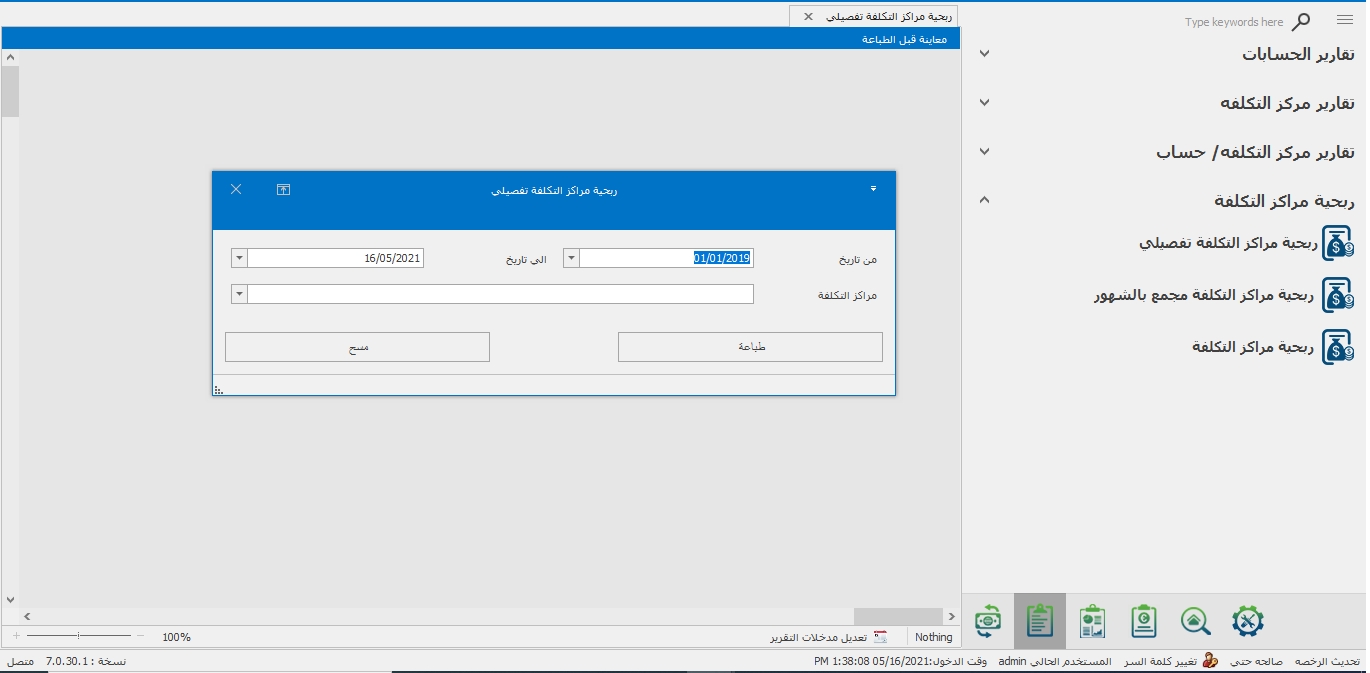The height and width of the screenshot is (673, 1370).
Task: Open the money exchange icon in bottom navigation
Action: [988, 621]
